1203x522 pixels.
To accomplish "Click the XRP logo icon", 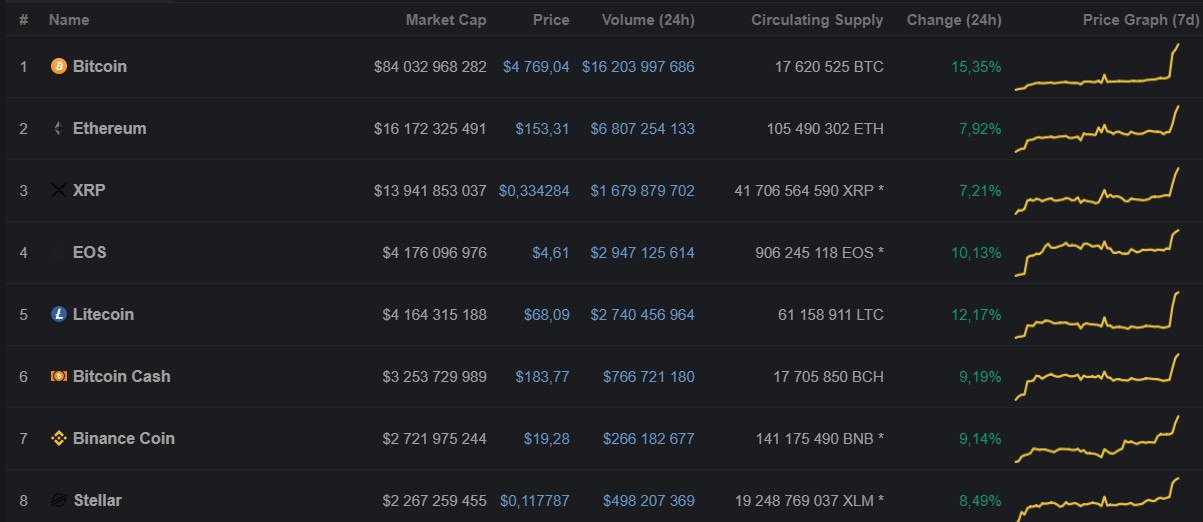I will pos(58,190).
